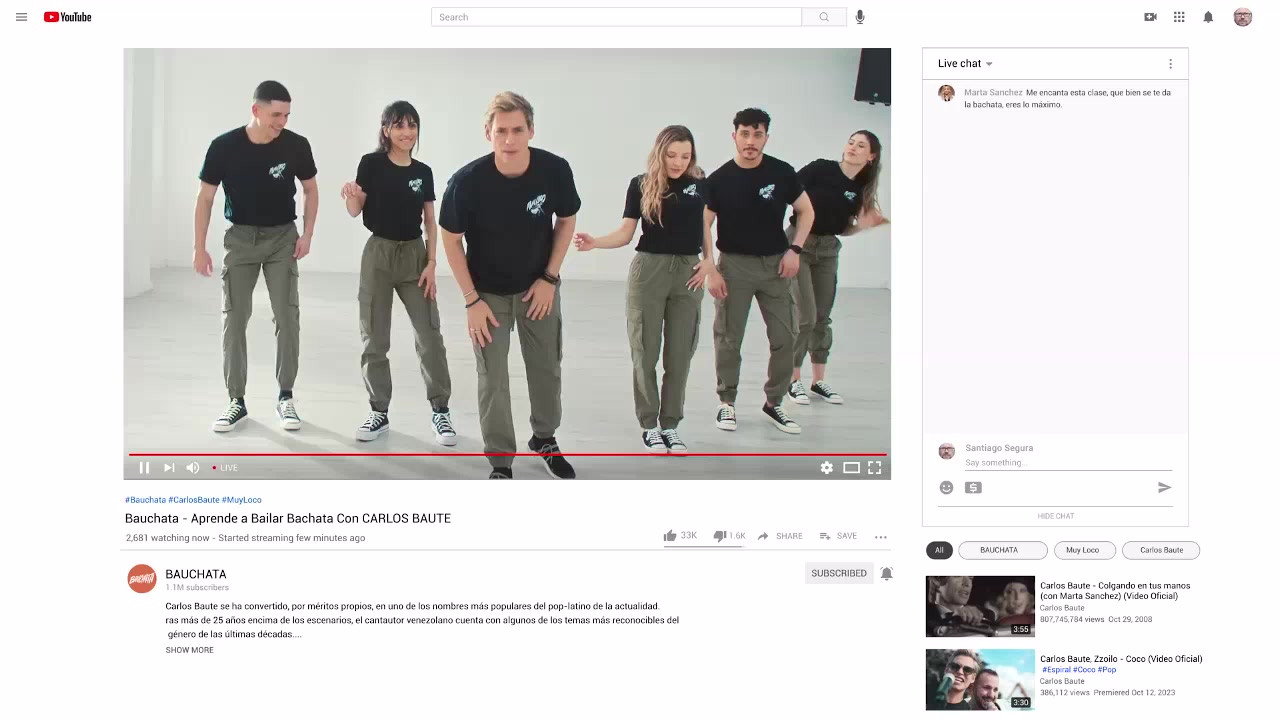Click the #Espiral #Coco #Pop hashtags
The width and height of the screenshot is (1280, 720).
click(x=1079, y=670)
